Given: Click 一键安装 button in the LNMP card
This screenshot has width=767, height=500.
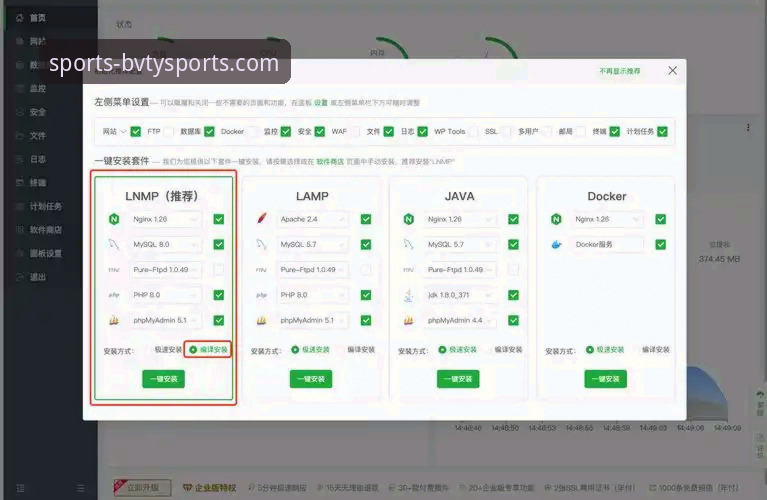Looking at the screenshot, I should [x=163, y=379].
